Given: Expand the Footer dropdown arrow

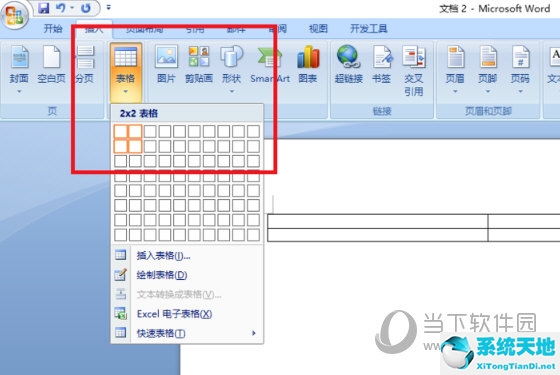Looking at the screenshot, I should coord(488,92).
